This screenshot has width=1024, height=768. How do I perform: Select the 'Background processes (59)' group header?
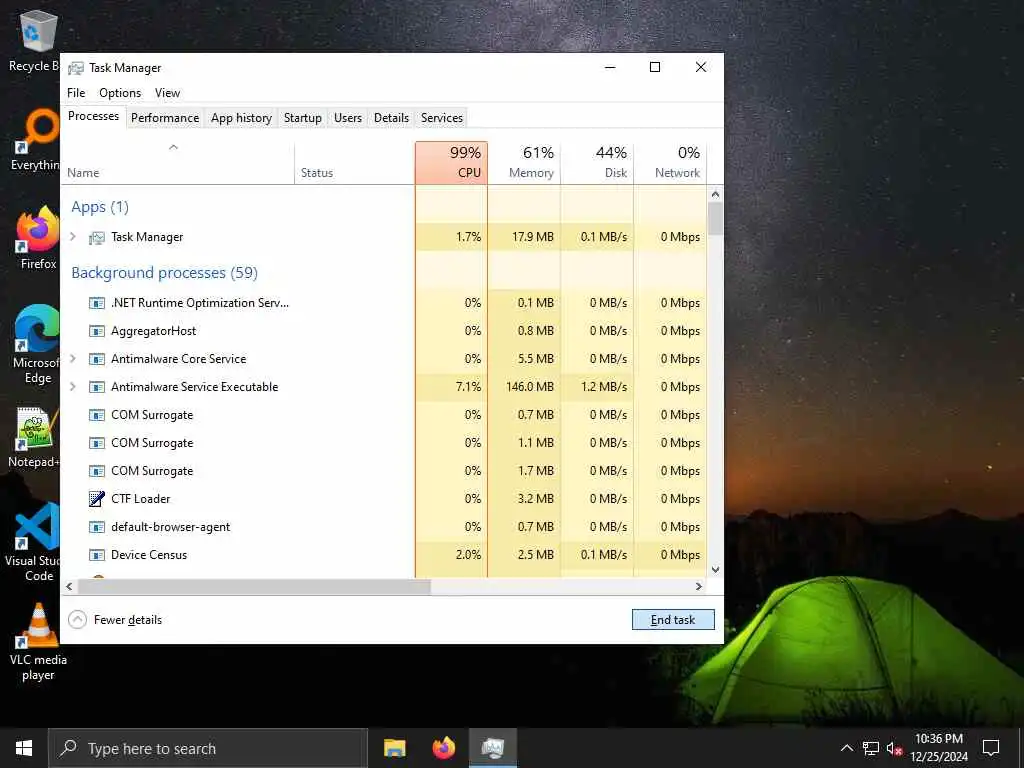pyautogui.click(x=165, y=273)
